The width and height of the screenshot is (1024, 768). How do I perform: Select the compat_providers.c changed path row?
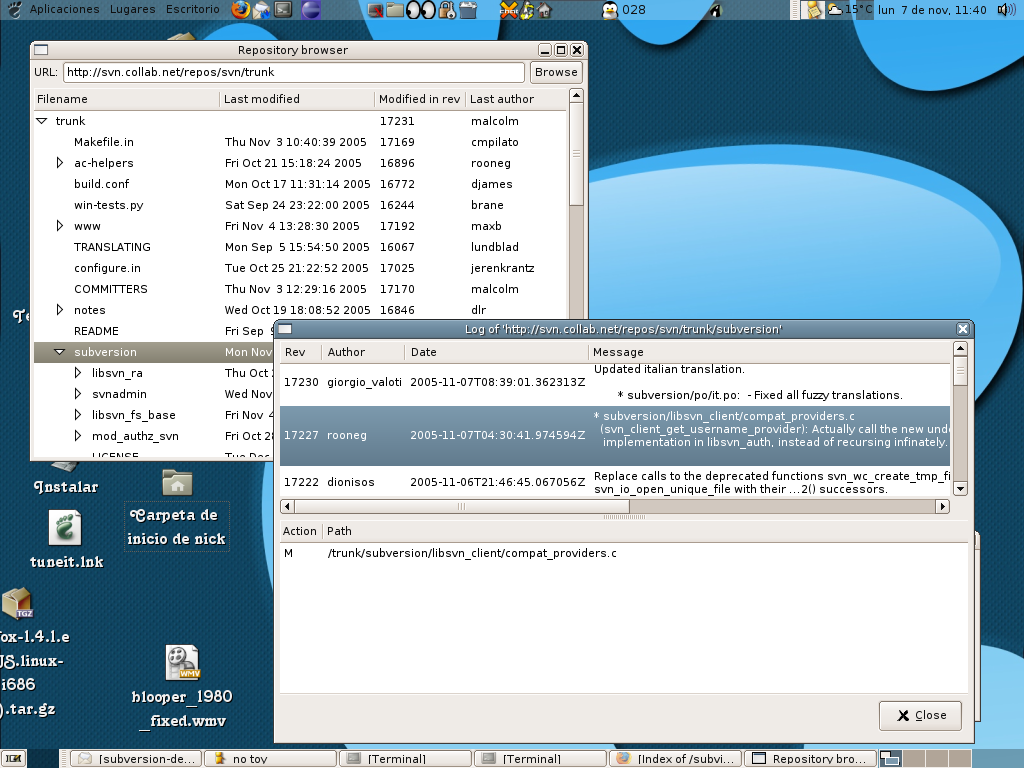coord(624,553)
